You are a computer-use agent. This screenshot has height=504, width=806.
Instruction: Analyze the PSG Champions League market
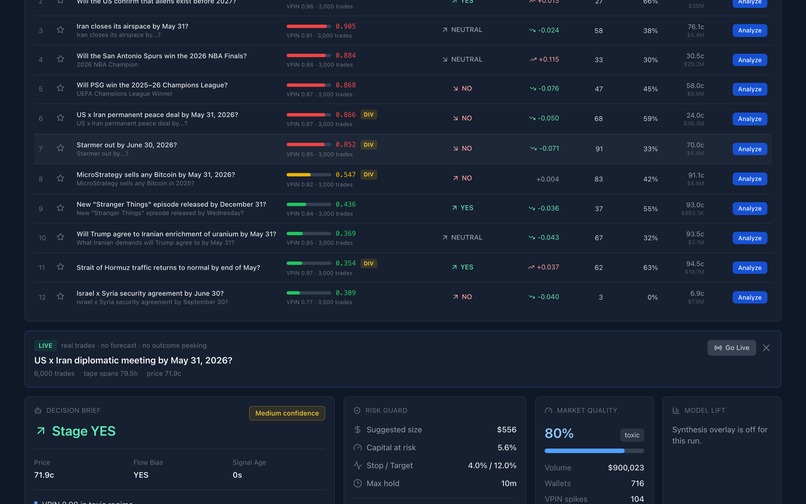click(x=749, y=89)
